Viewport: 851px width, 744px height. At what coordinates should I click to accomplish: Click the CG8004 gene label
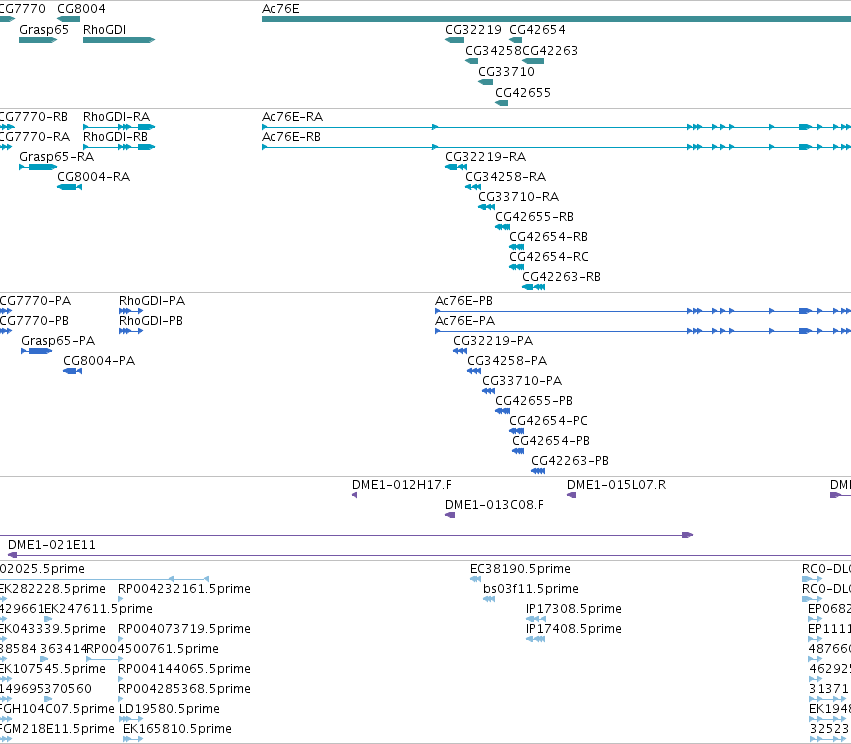click(x=81, y=9)
